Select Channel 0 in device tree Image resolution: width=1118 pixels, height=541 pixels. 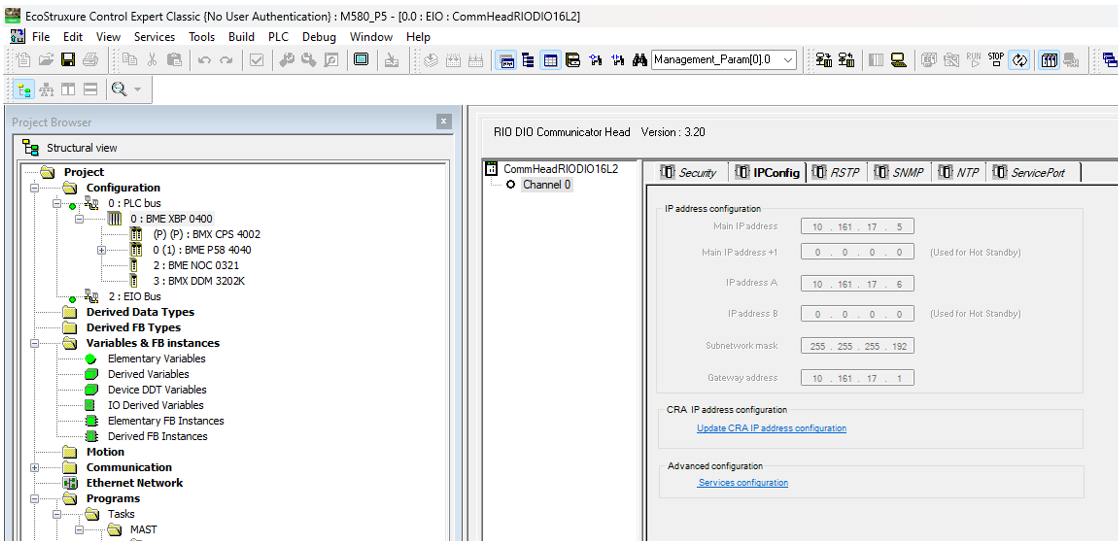point(546,185)
